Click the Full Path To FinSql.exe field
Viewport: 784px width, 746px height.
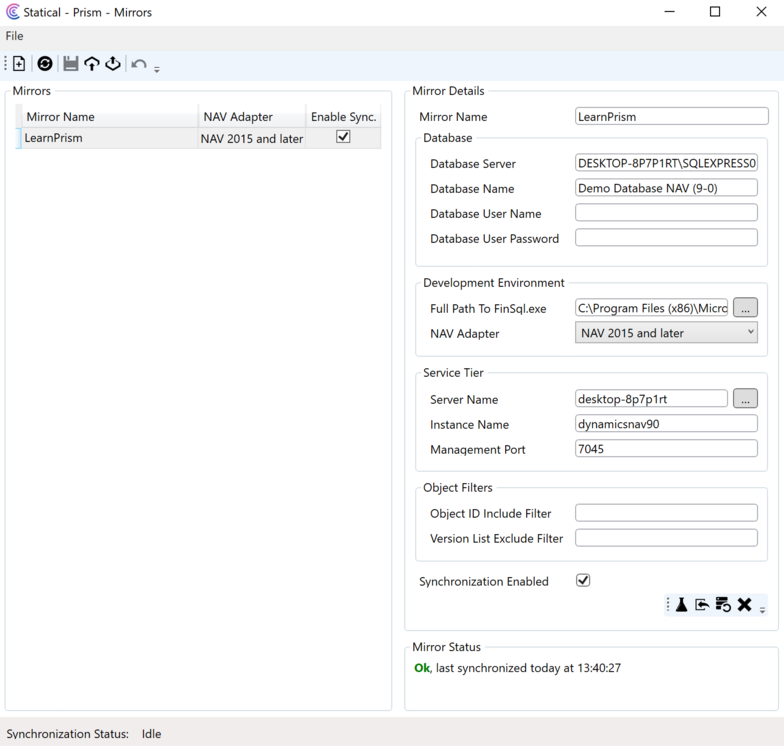click(x=652, y=308)
